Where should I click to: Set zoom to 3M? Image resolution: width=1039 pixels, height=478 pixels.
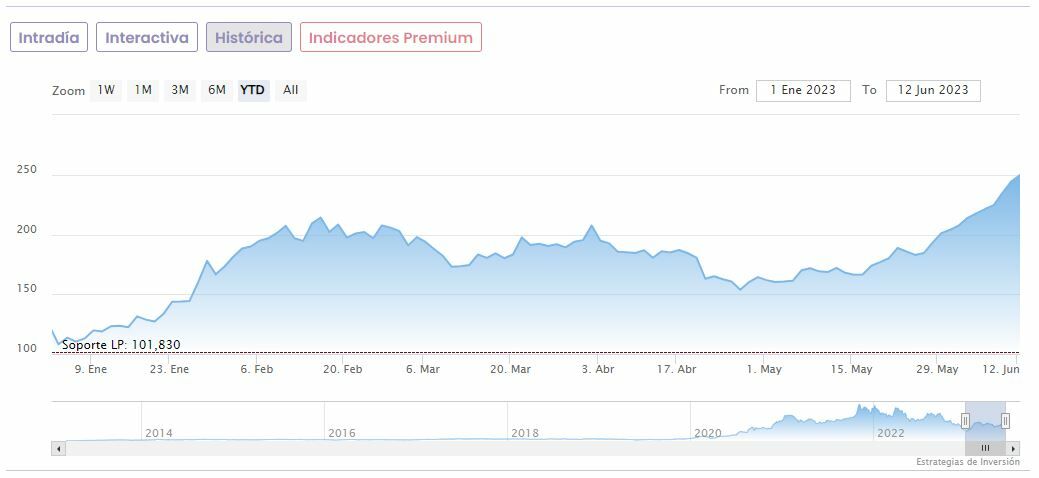click(x=180, y=90)
